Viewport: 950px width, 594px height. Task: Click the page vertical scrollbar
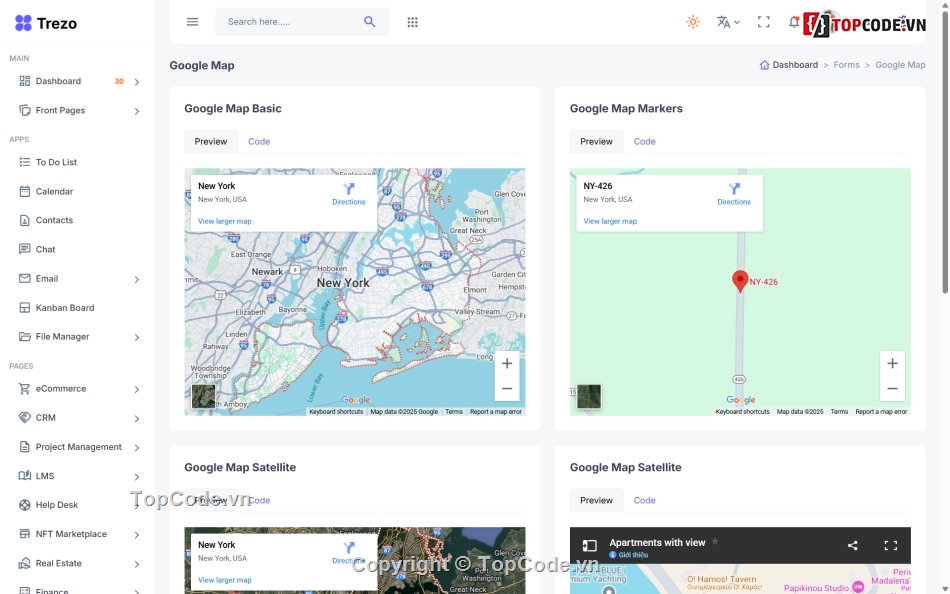[945, 152]
